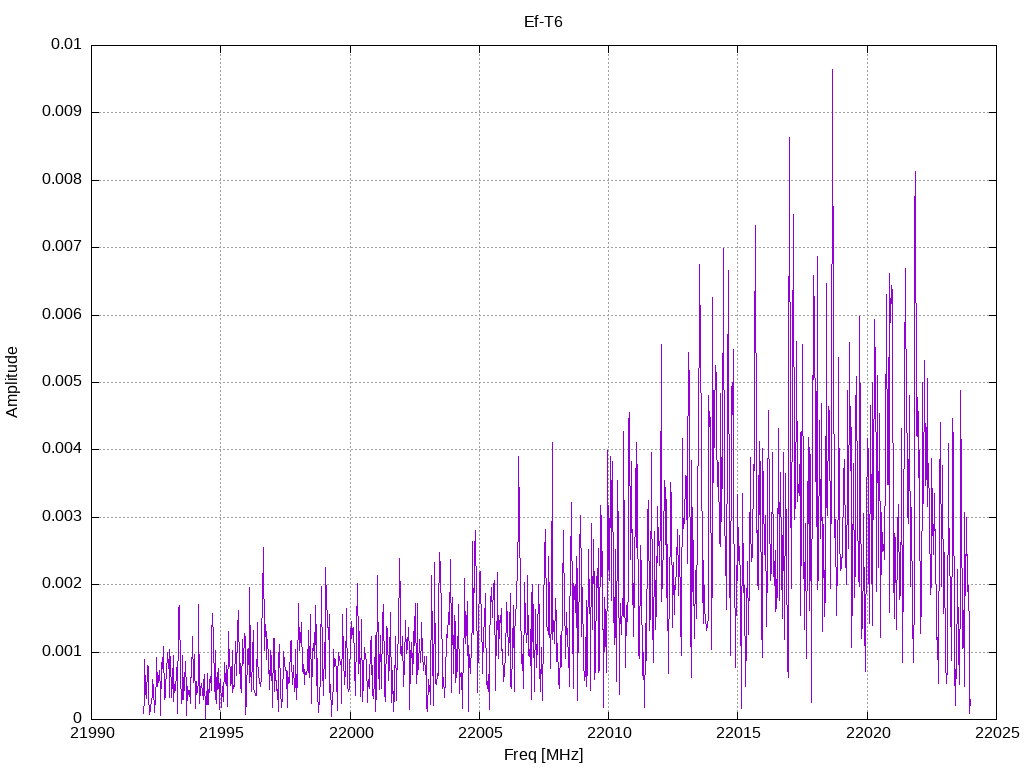
Task: Click y-axis tick label 0.005
Action: (x=62, y=382)
